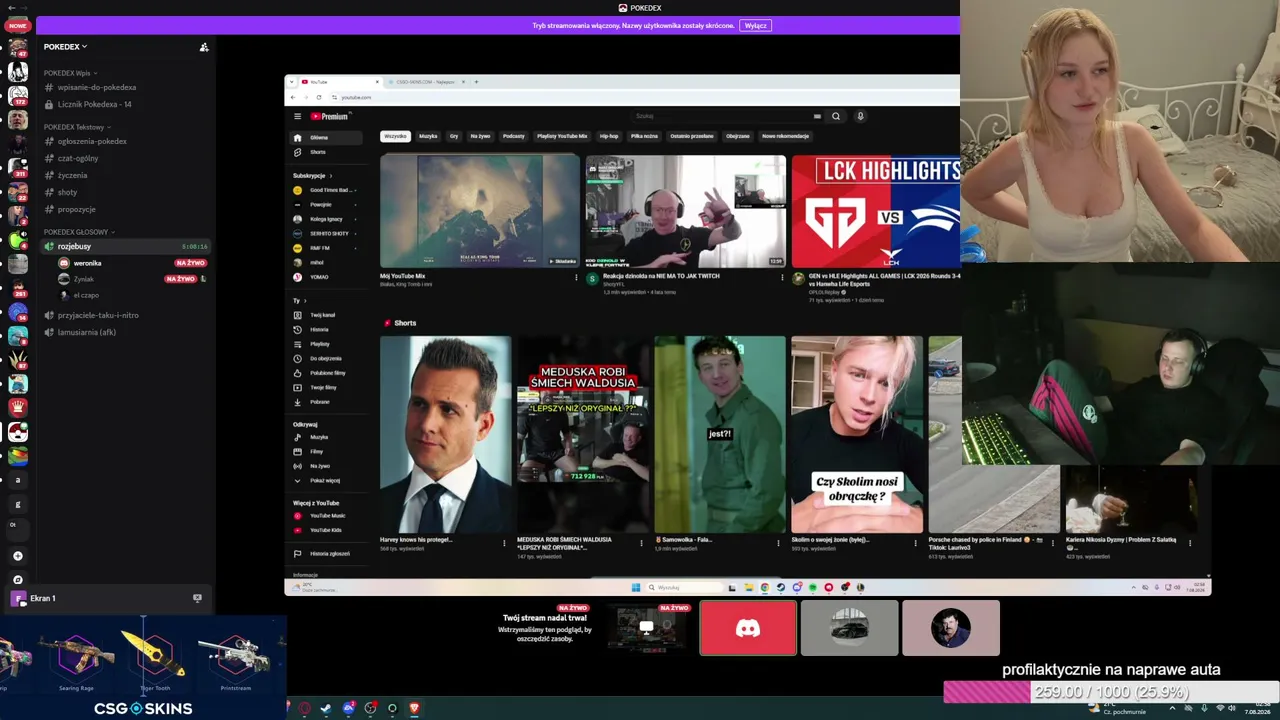Select Piłka nożna filter chip
The height and width of the screenshot is (720, 1280).
coord(644,136)
